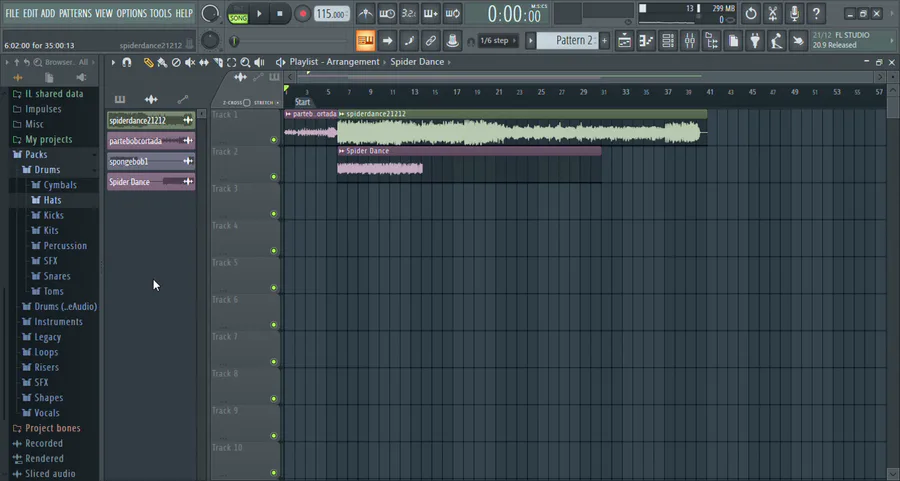Open the Channel rack
900x481 pixels.
(x=668, y=41)
